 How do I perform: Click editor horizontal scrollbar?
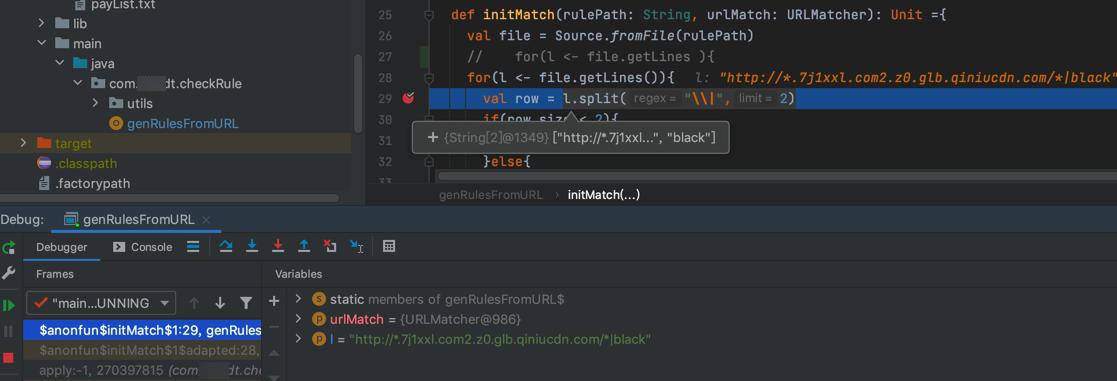pos(776,175)
